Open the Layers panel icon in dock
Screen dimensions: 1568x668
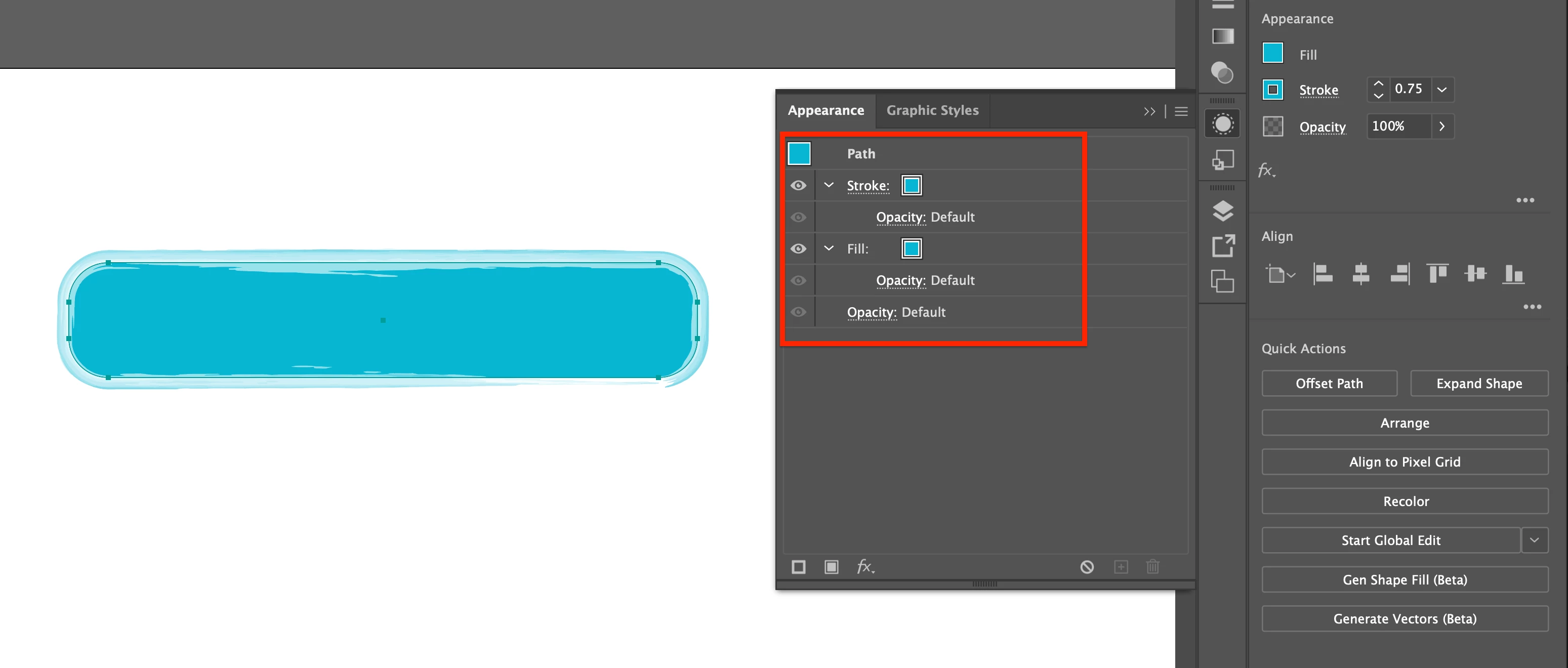point(1222,211)
